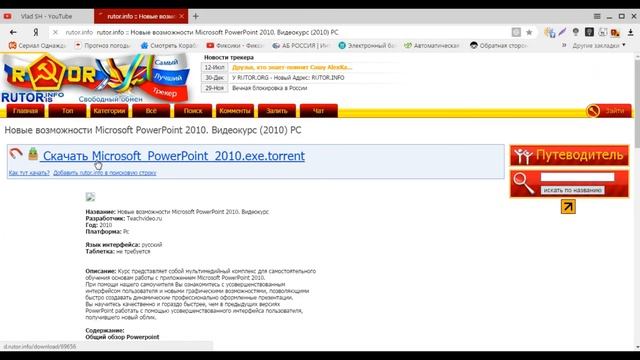Viewport: 640px width, 360px height.
Task: Select the rutor.info browser tab
Action: 141,16
